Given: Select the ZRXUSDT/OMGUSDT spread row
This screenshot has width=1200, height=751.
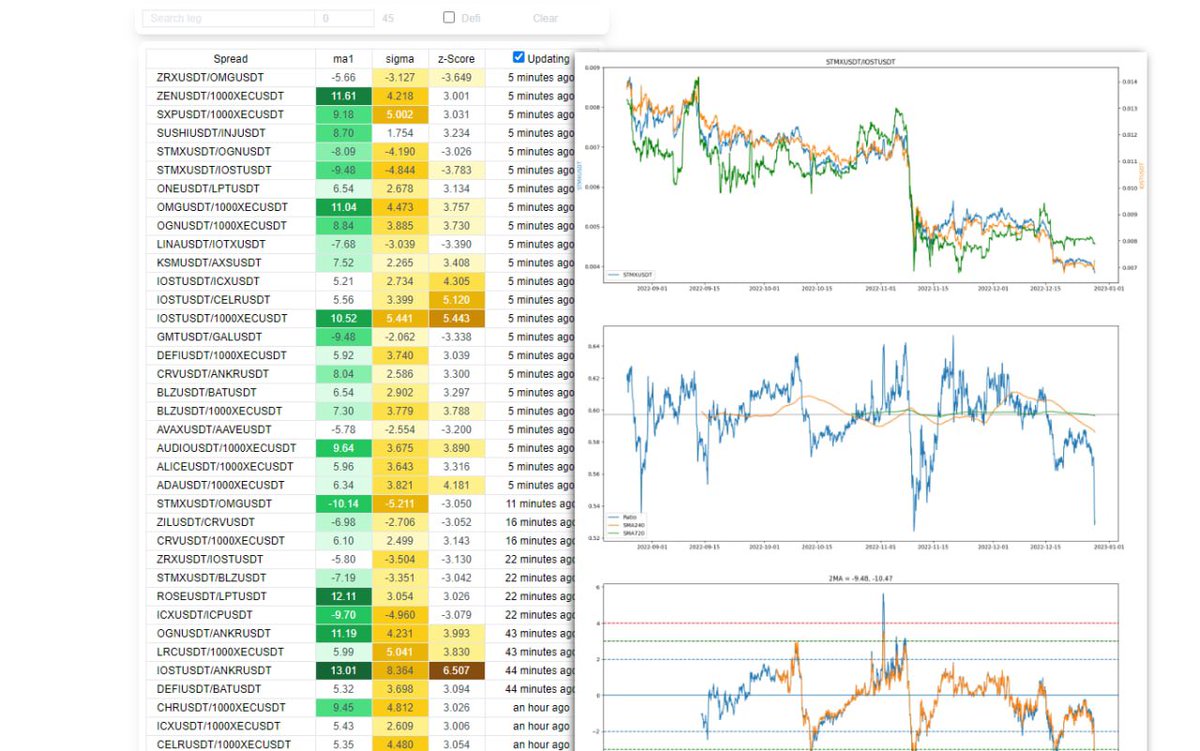Looking at the screenshot, I should tap(230, 77).
